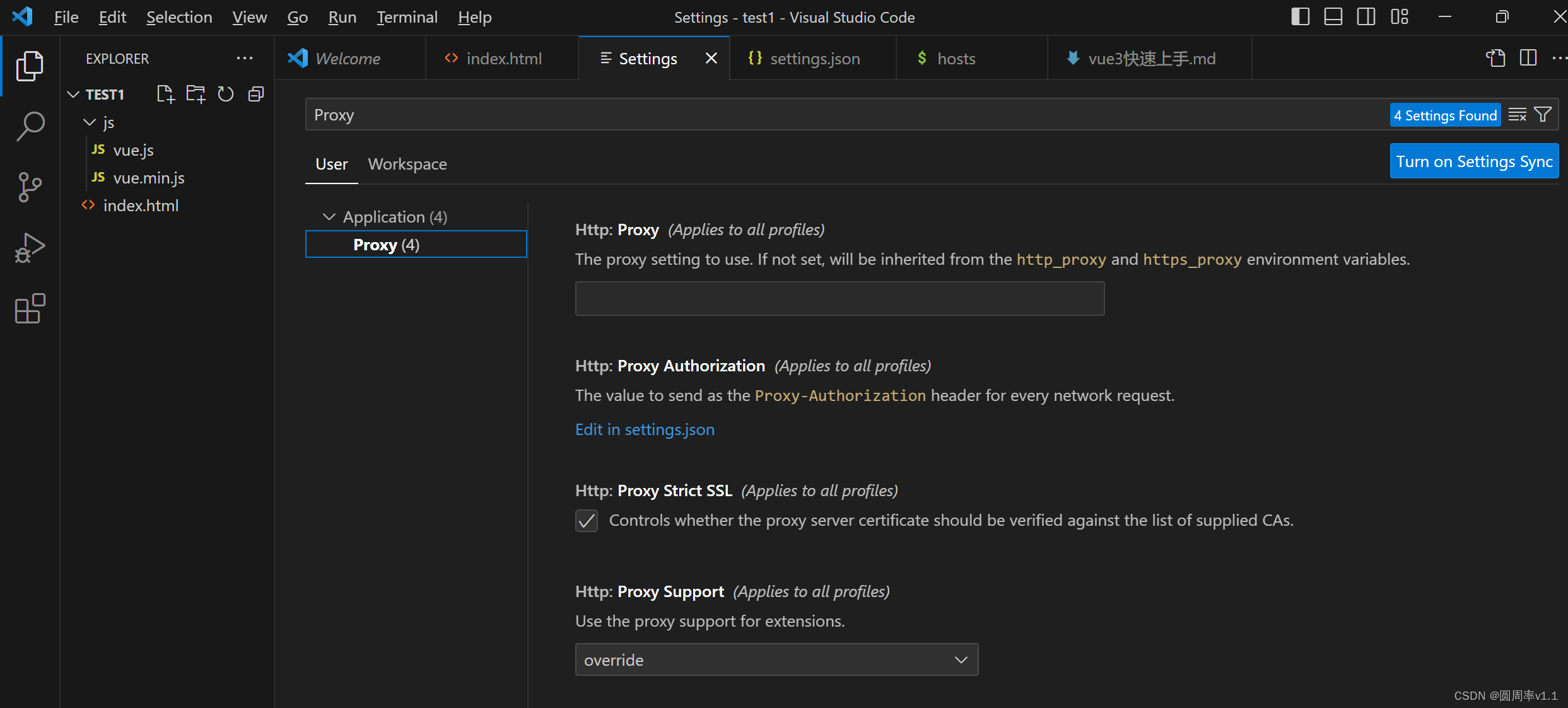Image resolution: width=1568 pixels, height=708 pixels.
Task: Click the Refresh Explorer icon
Action: (226, 94)
